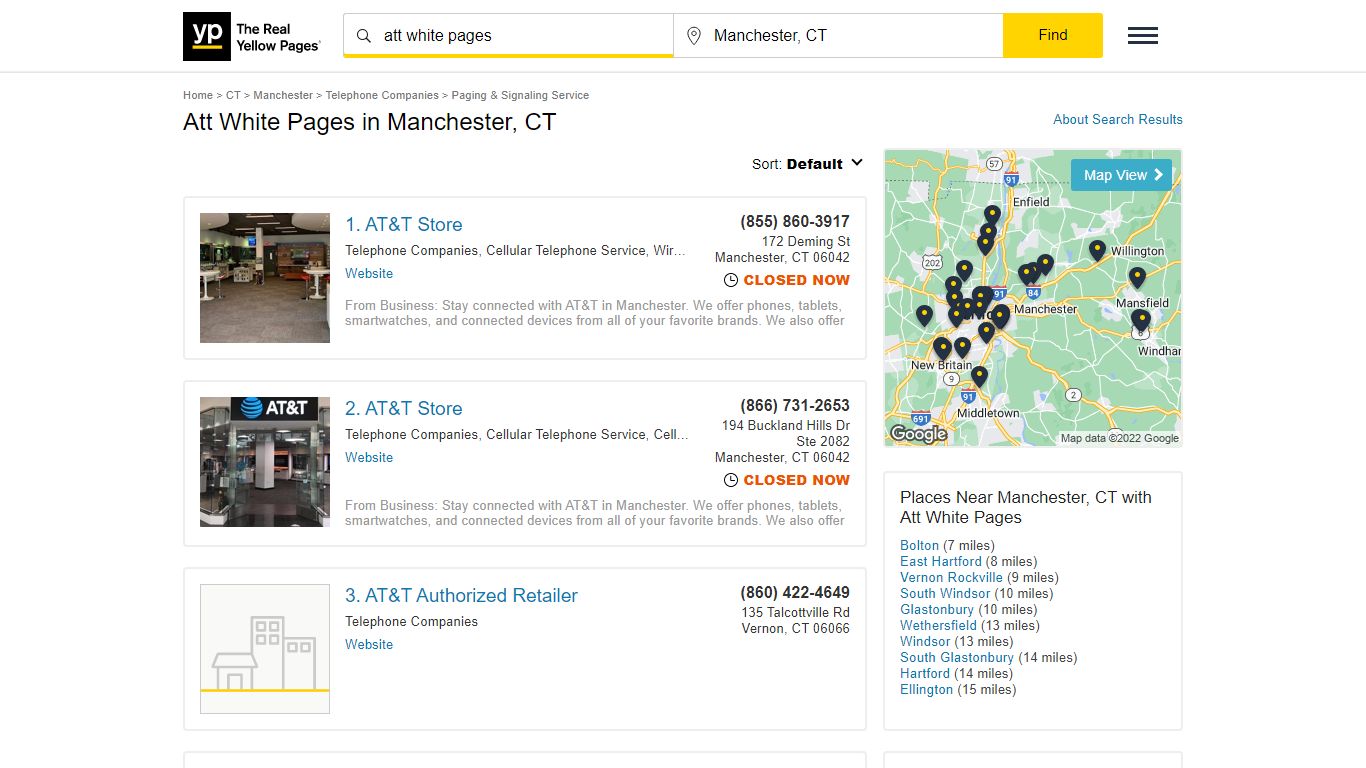
Task: Focus the Manchester, CT location field
Action: [x=838, y=36]
